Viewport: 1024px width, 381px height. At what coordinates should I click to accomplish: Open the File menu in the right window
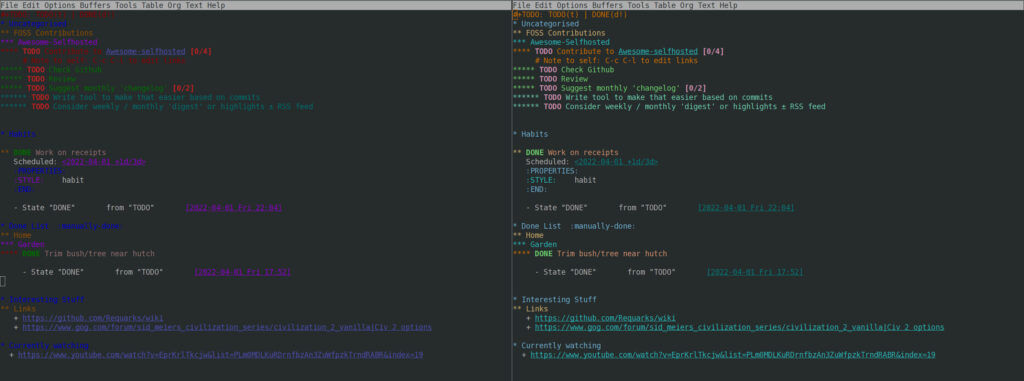click(521, 5)
